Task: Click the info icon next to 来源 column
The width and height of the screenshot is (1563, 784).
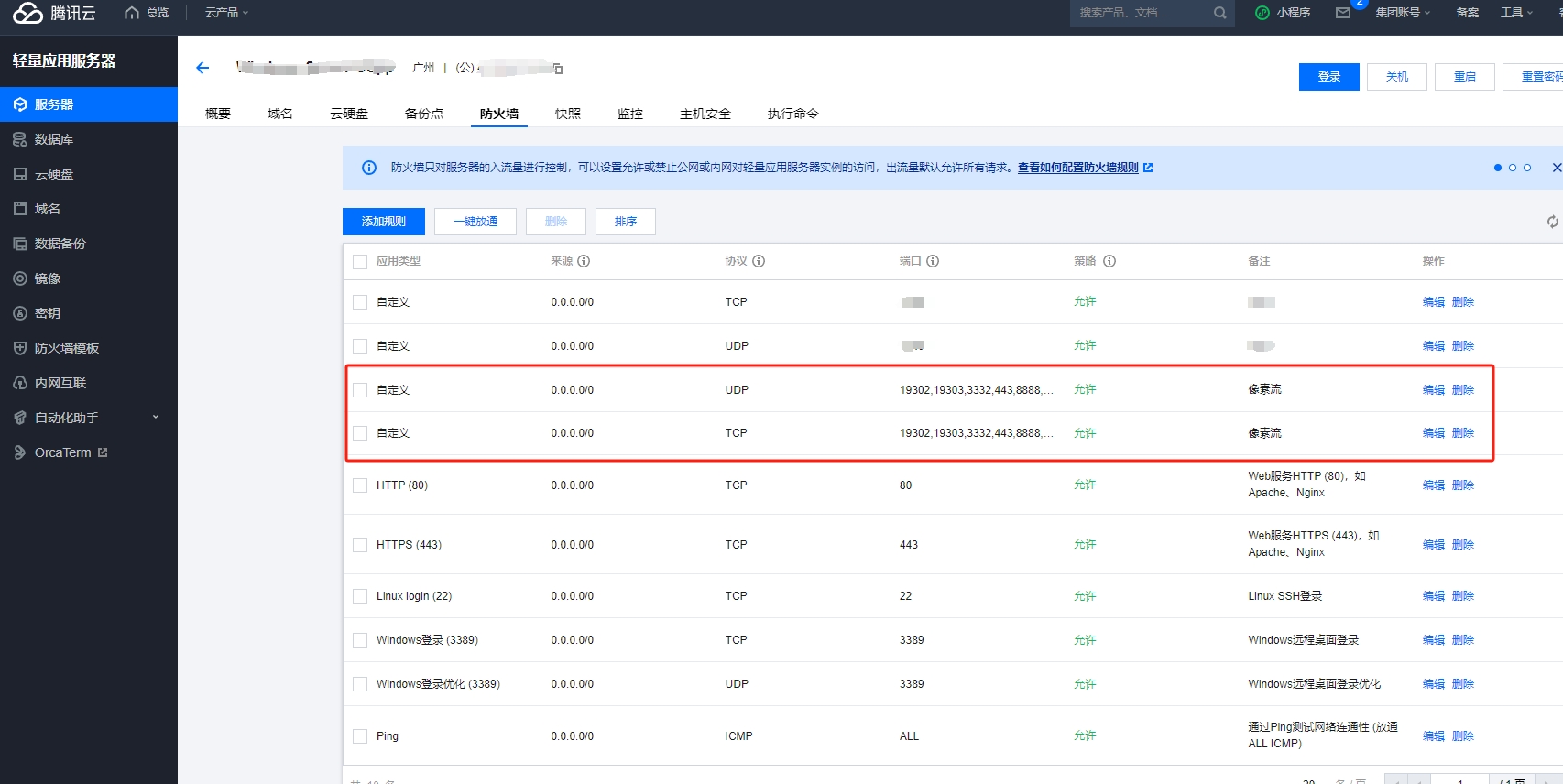Action: 584,261
